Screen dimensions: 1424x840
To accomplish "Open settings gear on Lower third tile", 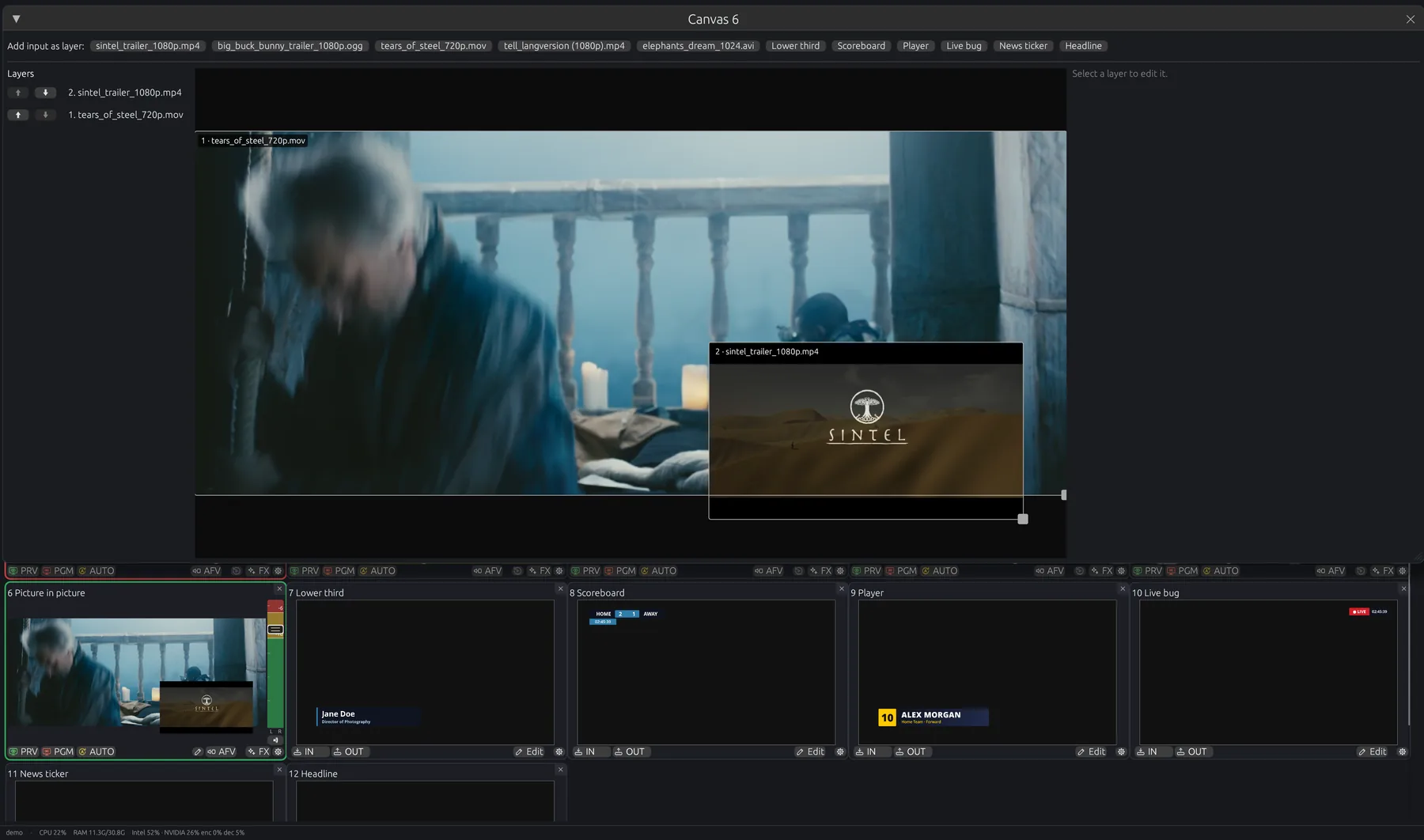I will click(x=559, y=751).
